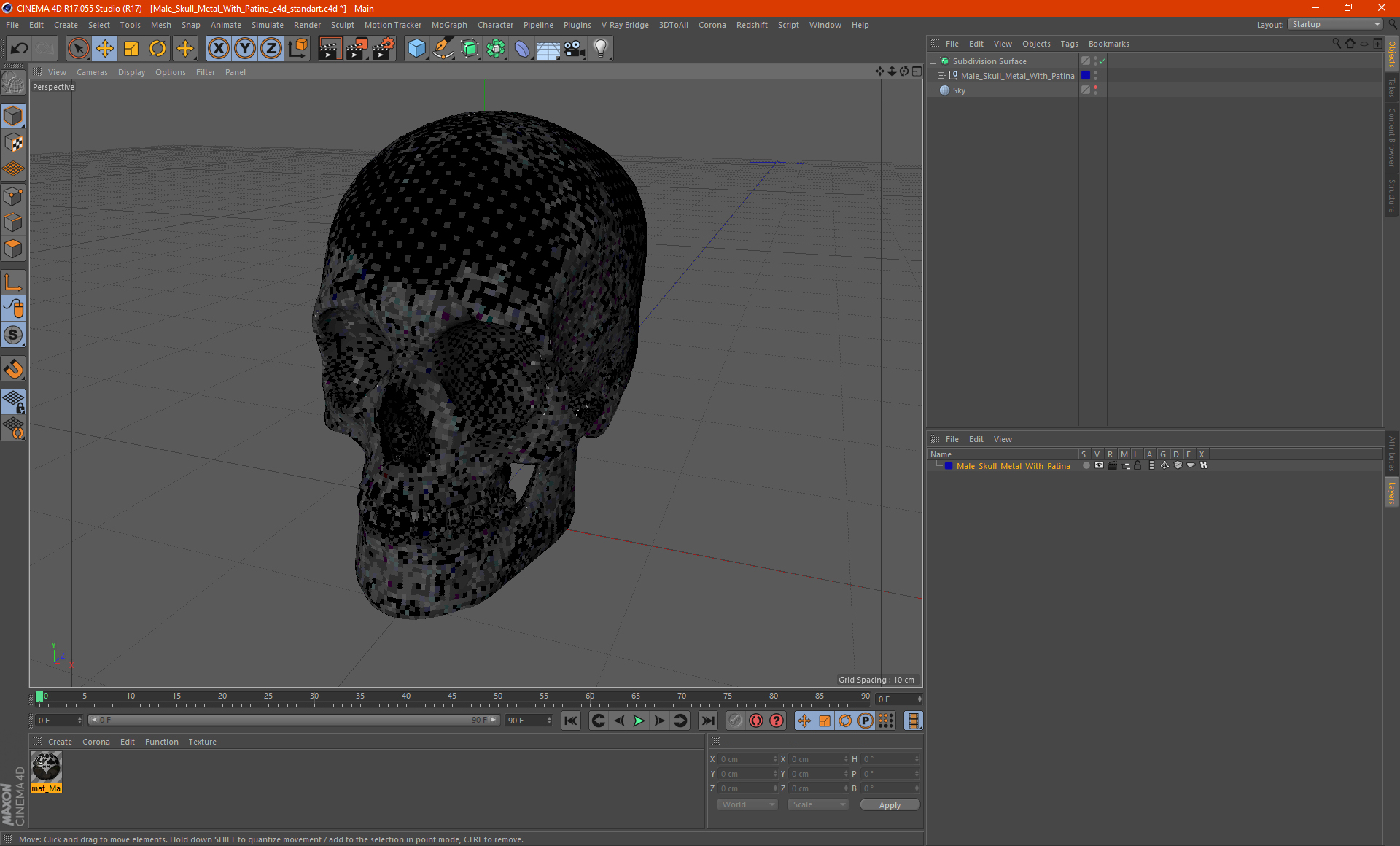Add a Floor environment object
The height and width of the screenshot is (846, 1400).
coord(548,49)
